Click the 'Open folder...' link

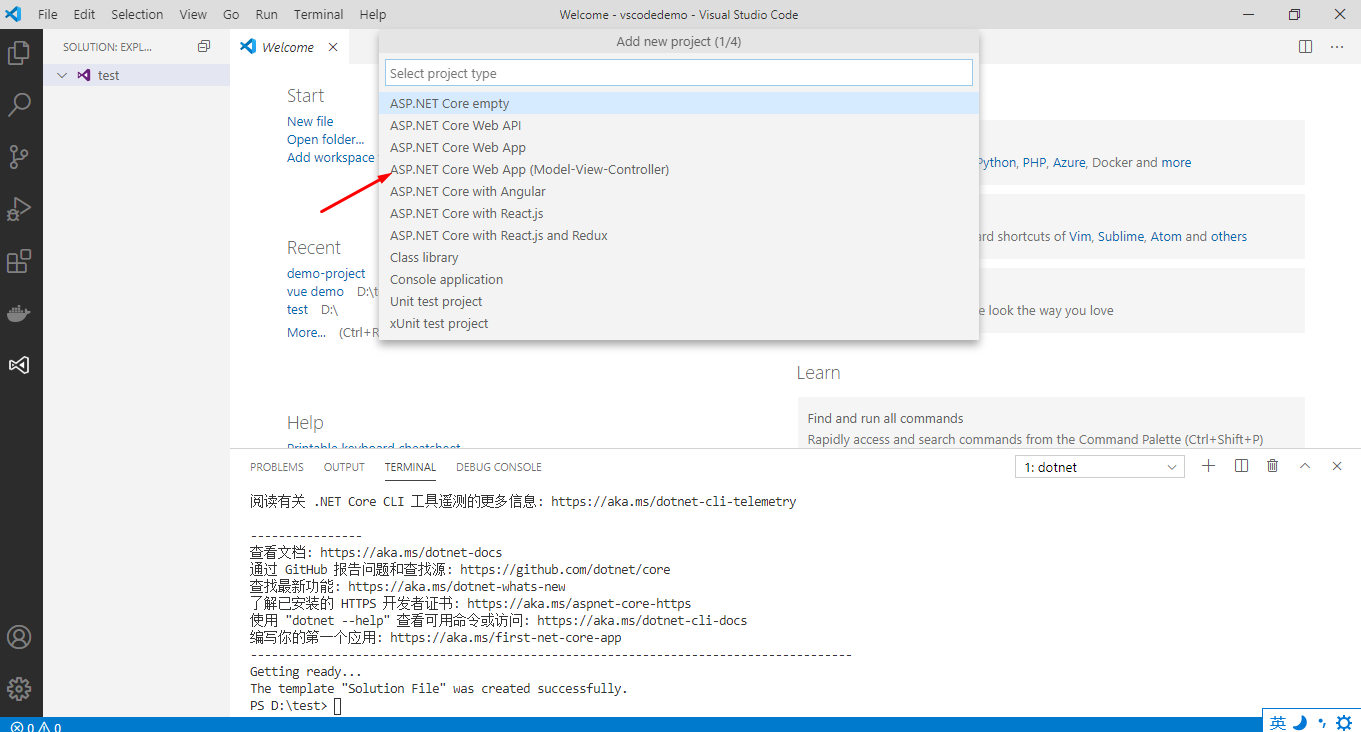[325, 139]
